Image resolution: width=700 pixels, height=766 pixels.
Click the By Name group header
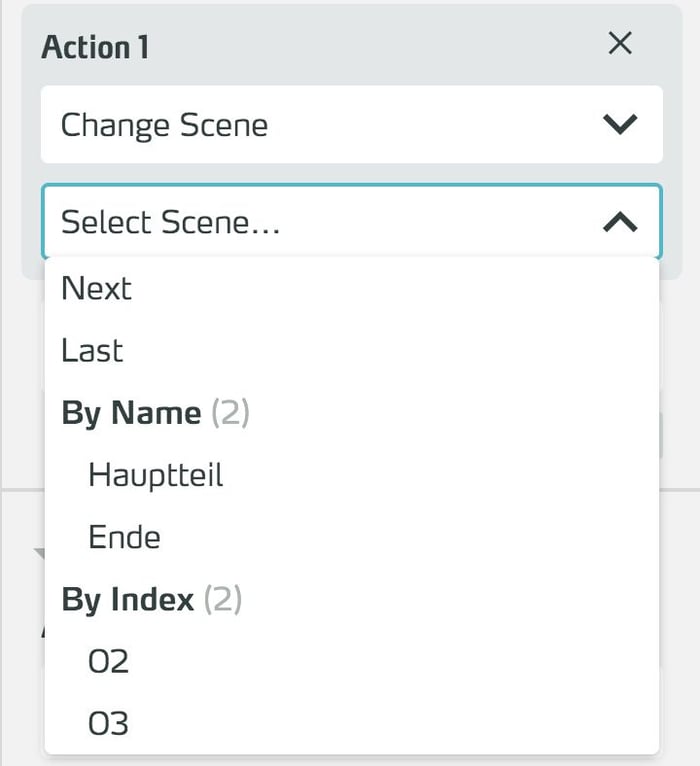(x=131, y=413)
